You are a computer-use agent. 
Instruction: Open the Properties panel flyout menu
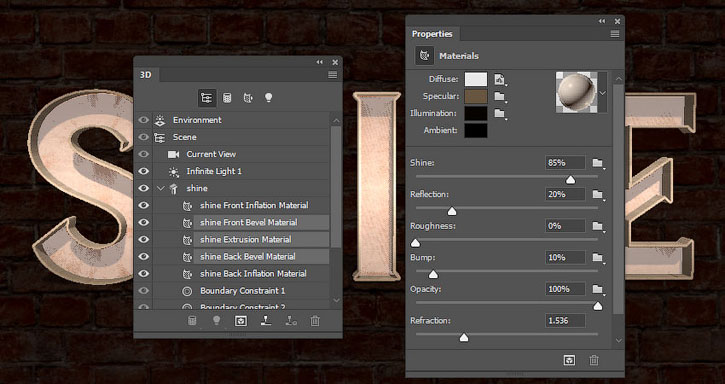[614, 34]
